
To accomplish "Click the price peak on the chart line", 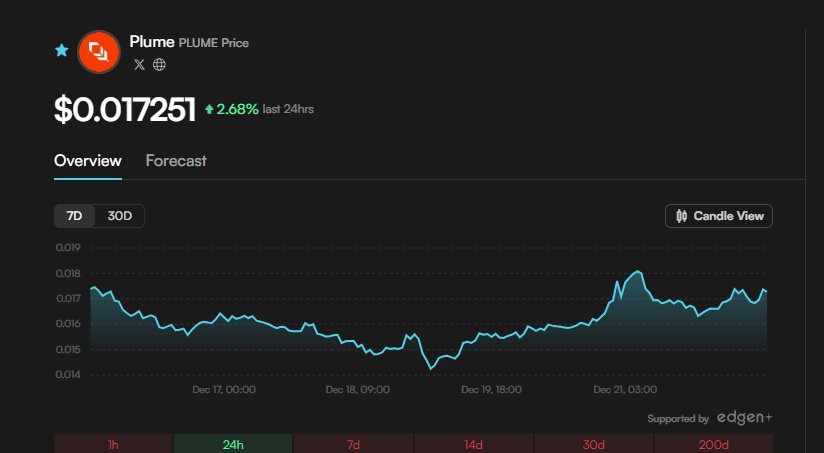I will point(637,271).
